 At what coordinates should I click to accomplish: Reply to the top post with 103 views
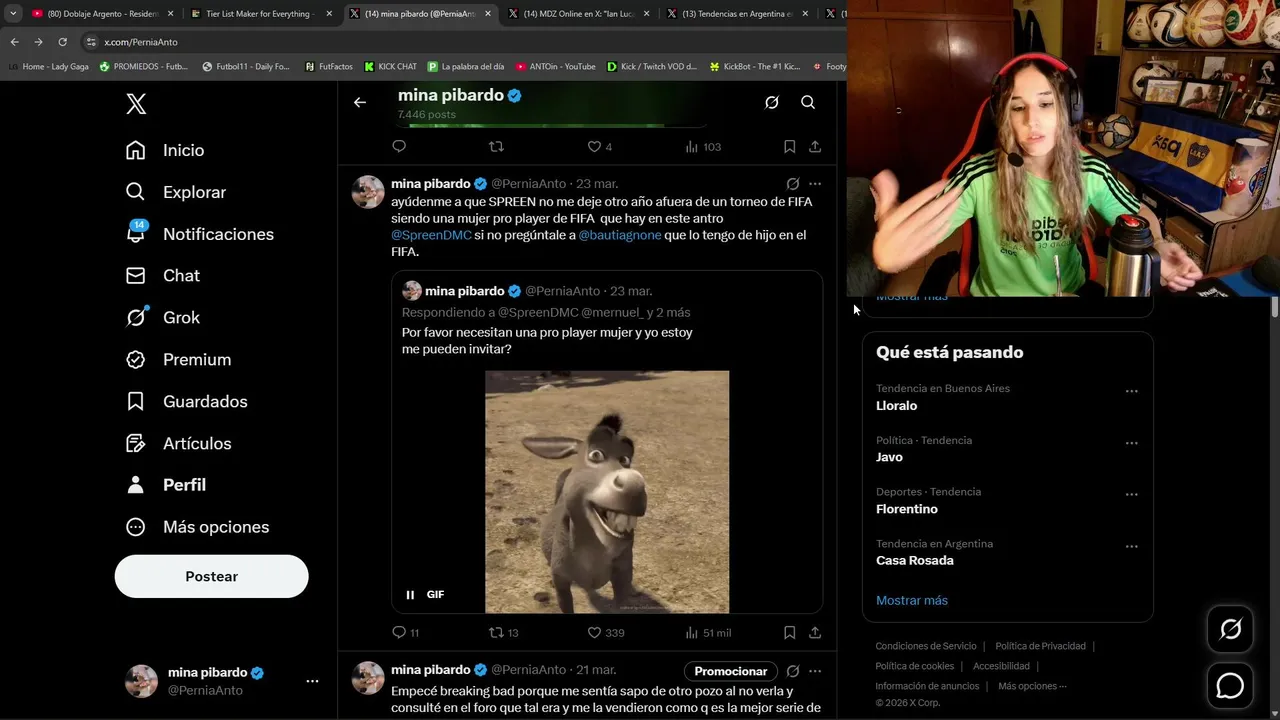(x=399, y=146)
